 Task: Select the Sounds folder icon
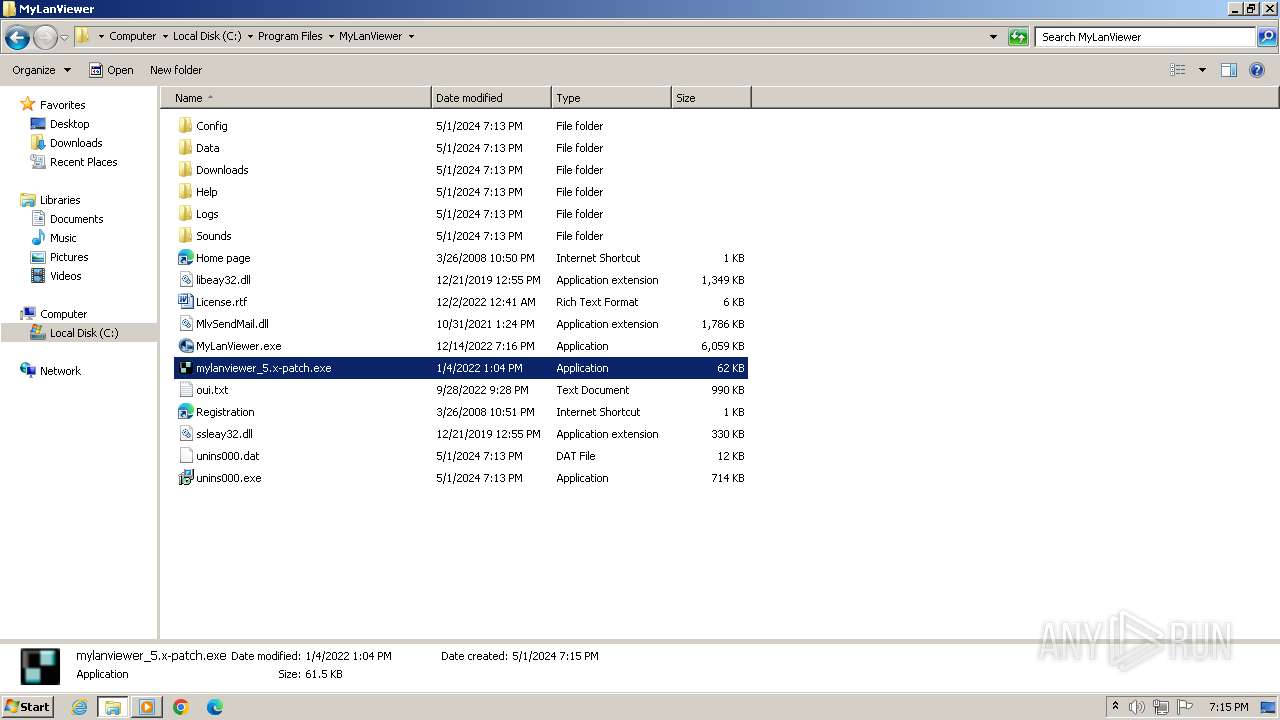point(185,236)
